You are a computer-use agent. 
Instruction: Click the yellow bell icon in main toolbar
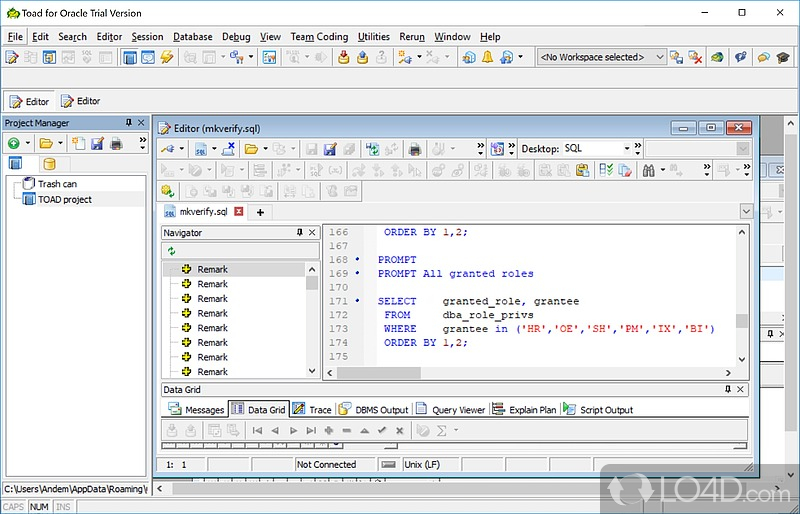coord(488,58)
